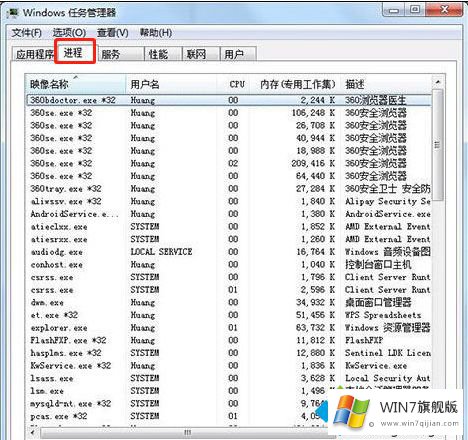This screenshot has height=440, width=468.
Task: Switch to the 服务 tab
Action: click(120, 54)
